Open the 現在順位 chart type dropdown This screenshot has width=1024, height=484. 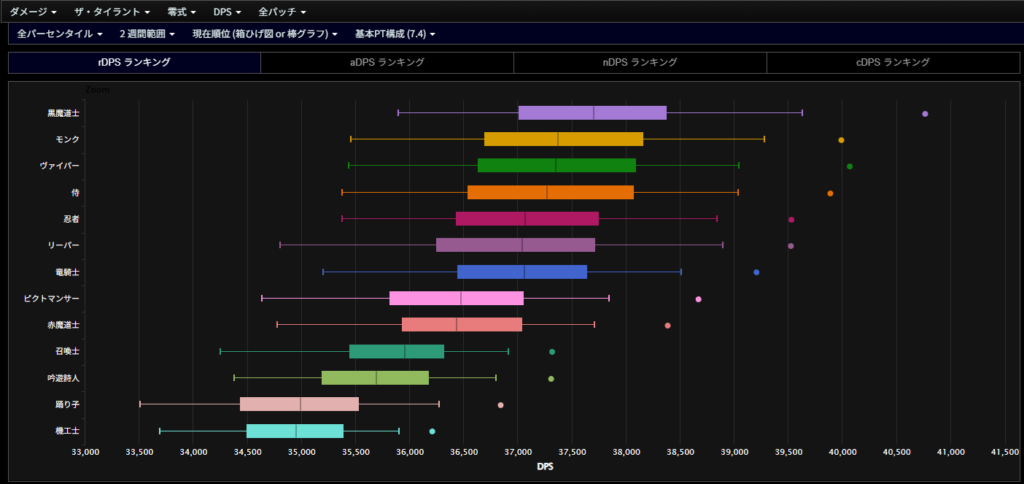265,34
